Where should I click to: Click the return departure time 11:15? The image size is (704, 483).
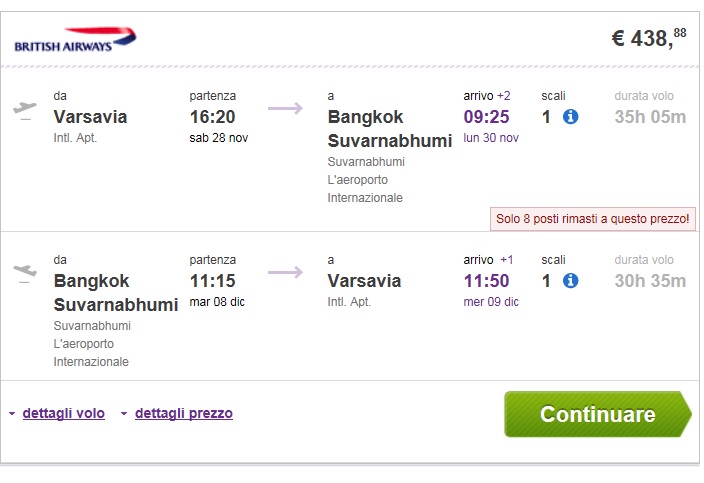[x=212, y=281]
